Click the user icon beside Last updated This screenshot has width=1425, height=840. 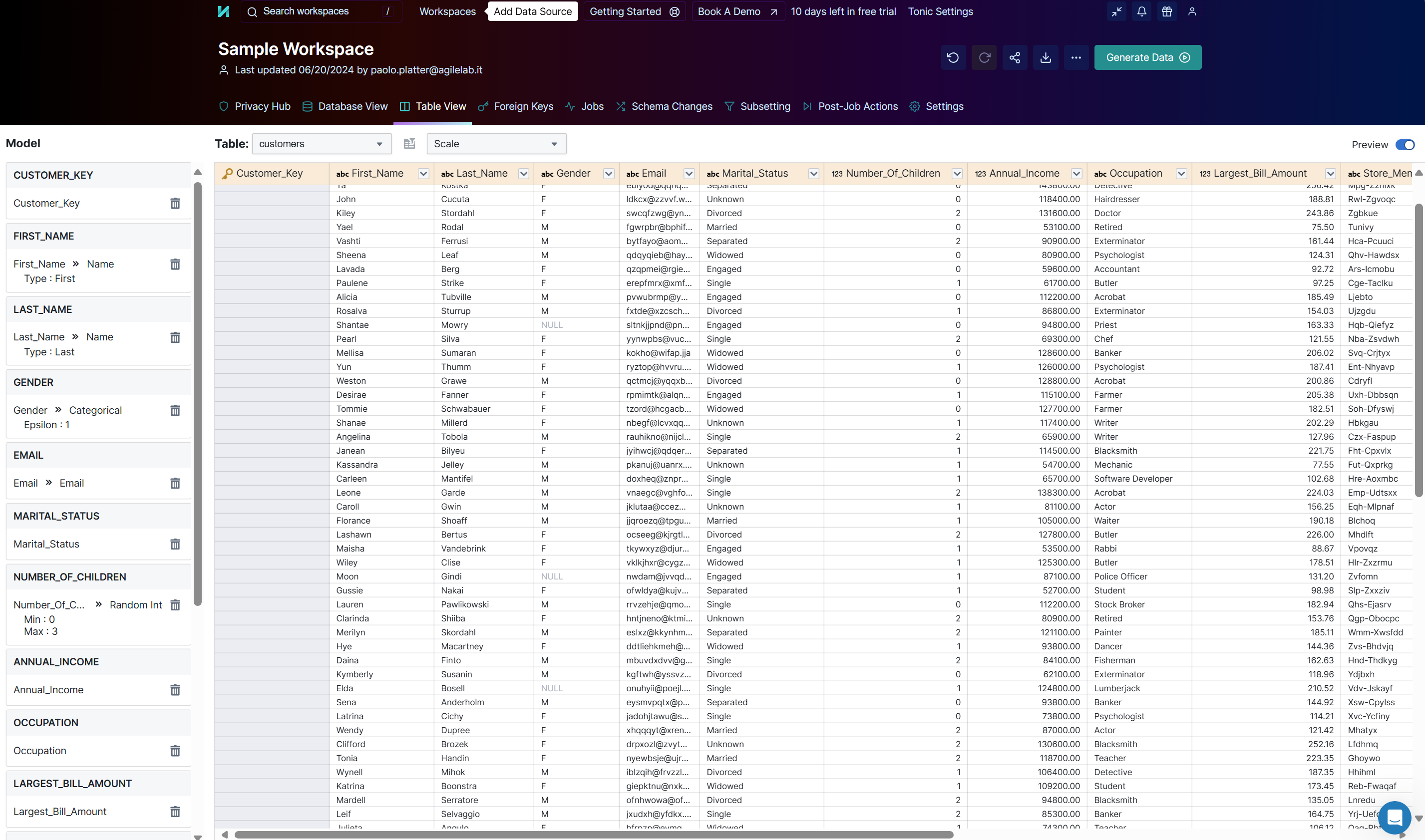coord(224,70)
